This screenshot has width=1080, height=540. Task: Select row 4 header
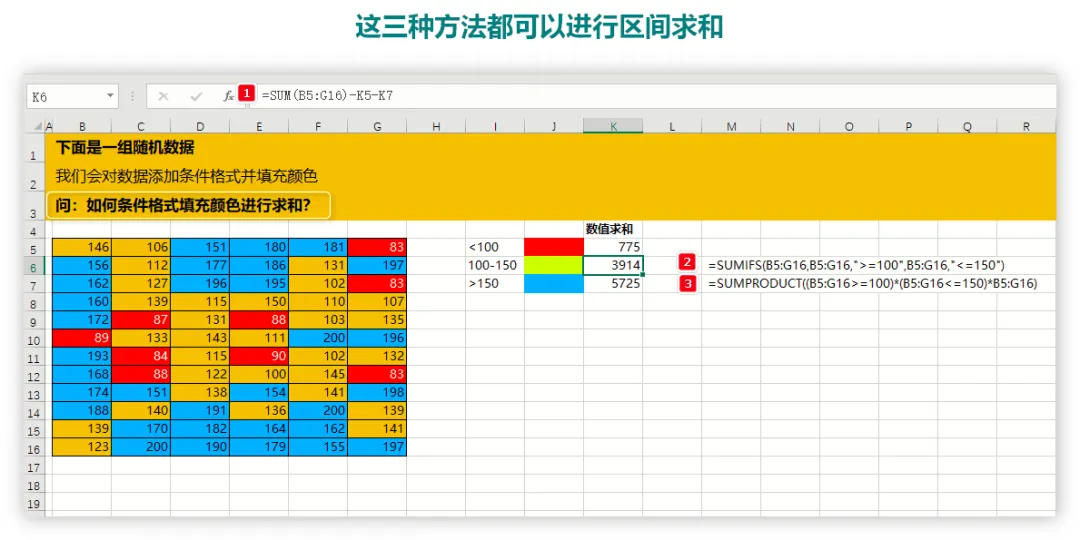coord(33,229)
